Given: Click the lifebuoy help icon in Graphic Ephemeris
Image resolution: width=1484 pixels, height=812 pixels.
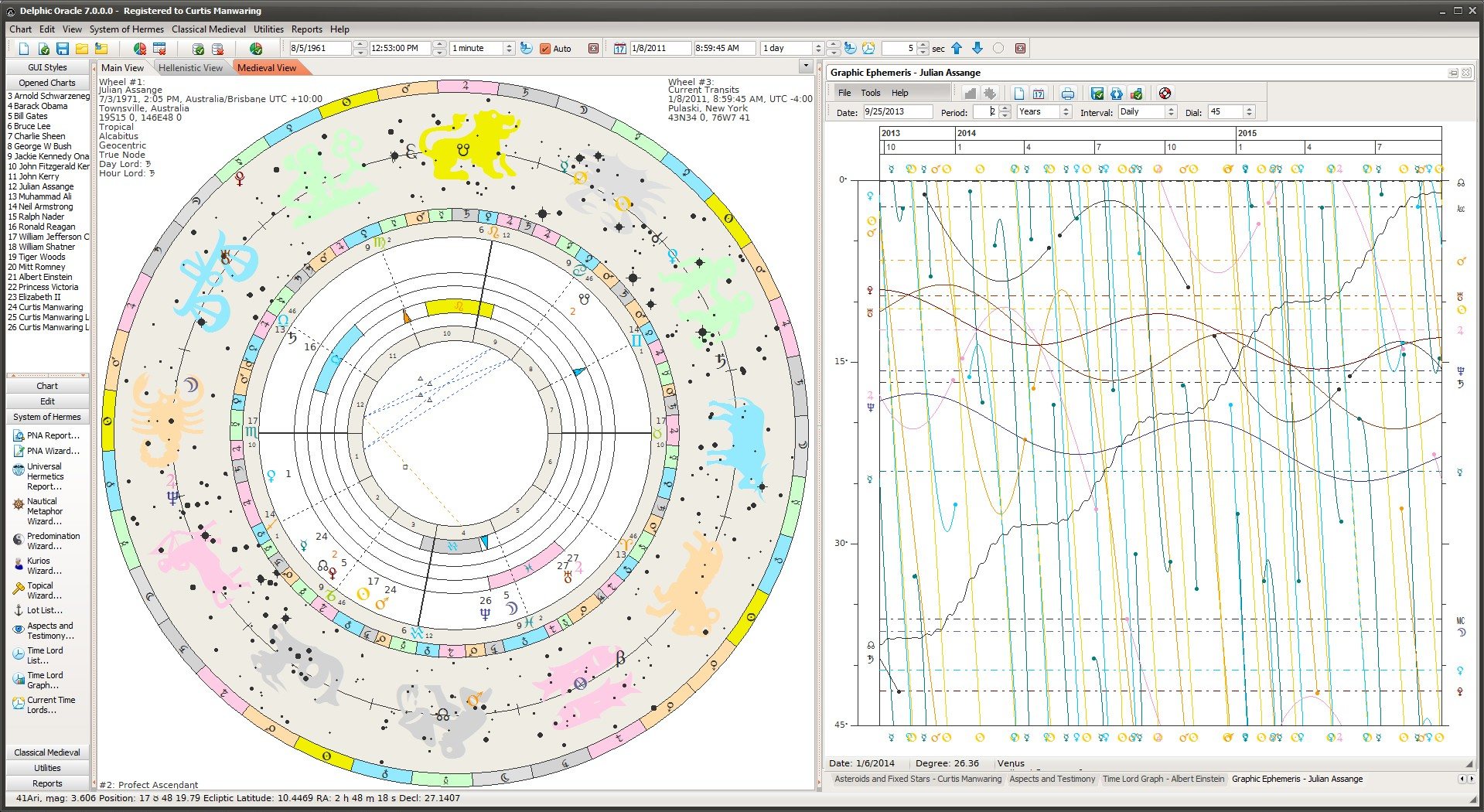Looking at the screenshot, I should coord(1165,94).
